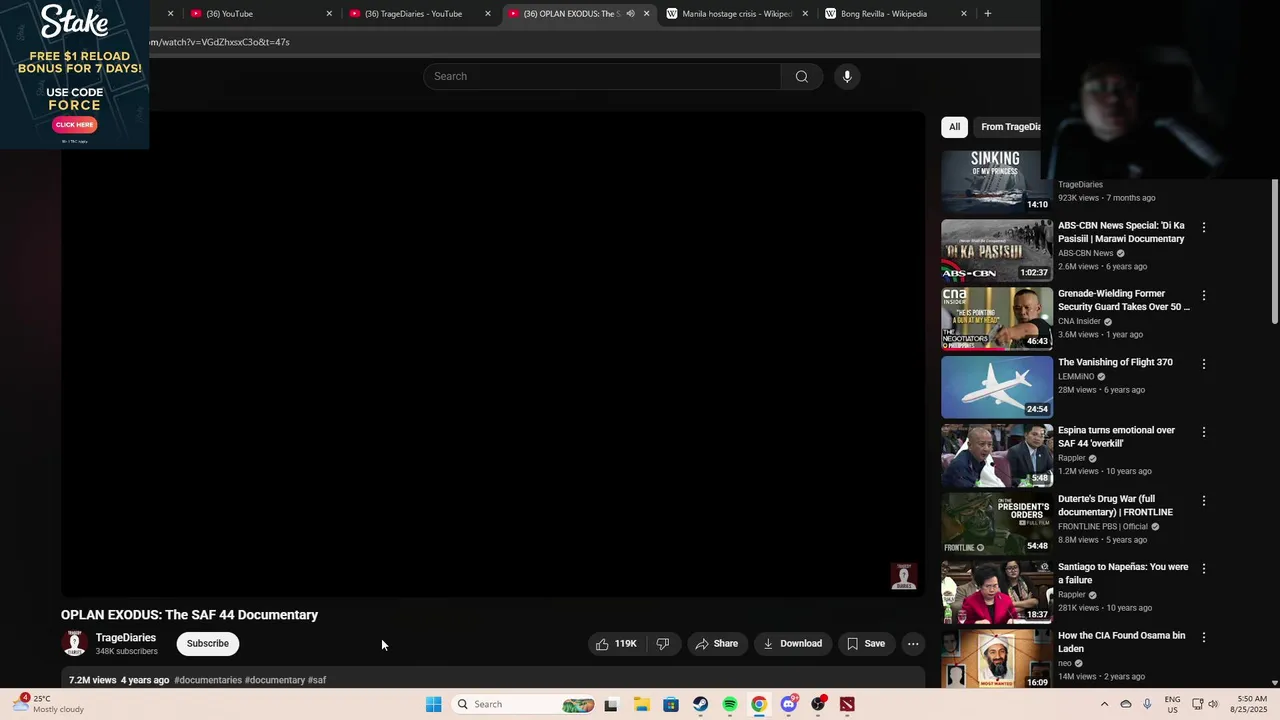1280x720 pixels.
Task: Click the #documentaries hashtag
Action: click(208, 680)
